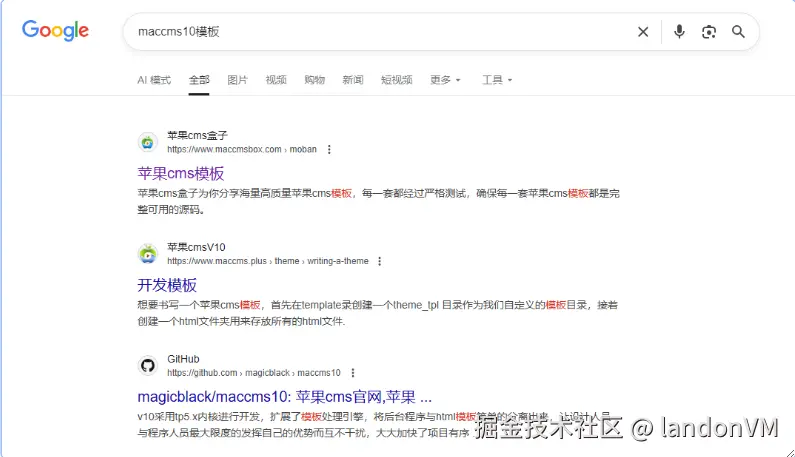Switch to AI 模式 tab
This screenshot has width=795, height=457.
[x=154, y=80]
